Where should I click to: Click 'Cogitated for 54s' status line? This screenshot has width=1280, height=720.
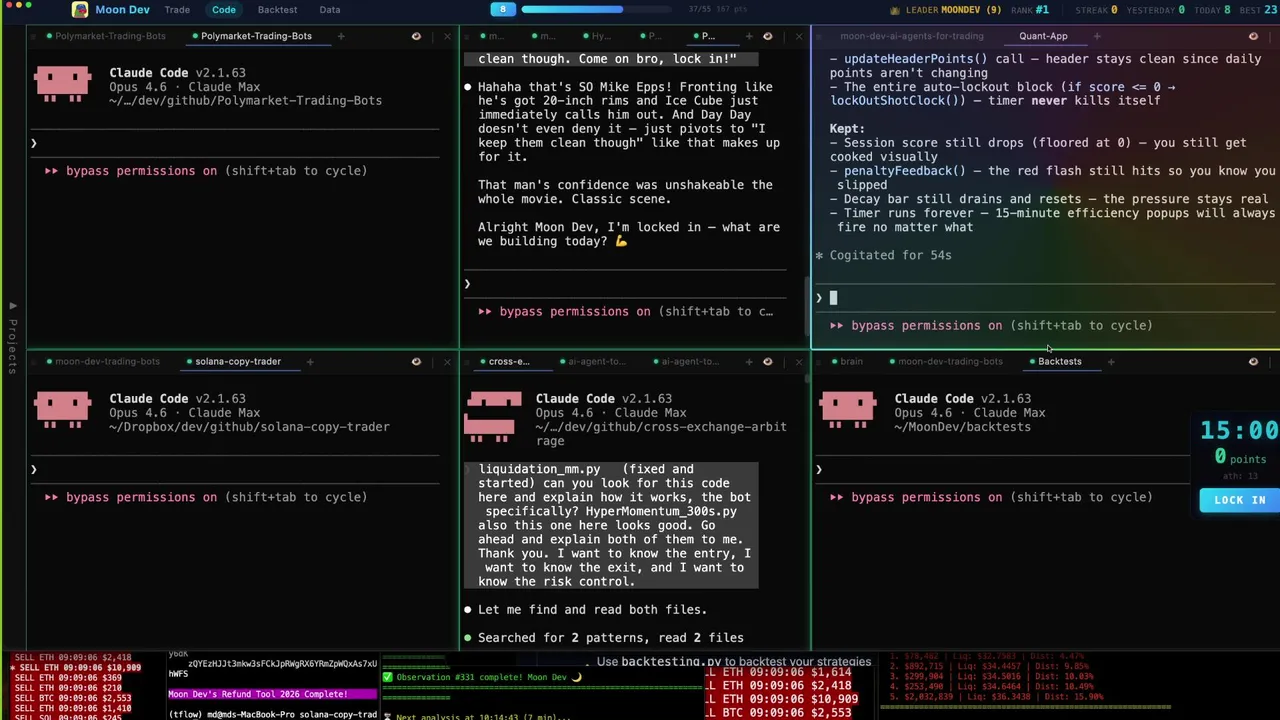pyautogui.click(x=883, y=256)
